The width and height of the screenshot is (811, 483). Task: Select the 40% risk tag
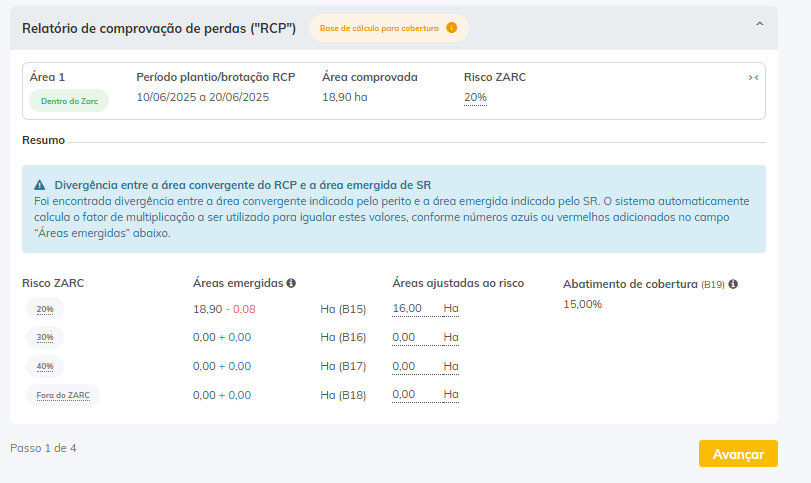pyautogui.click(x=45, y=366)
